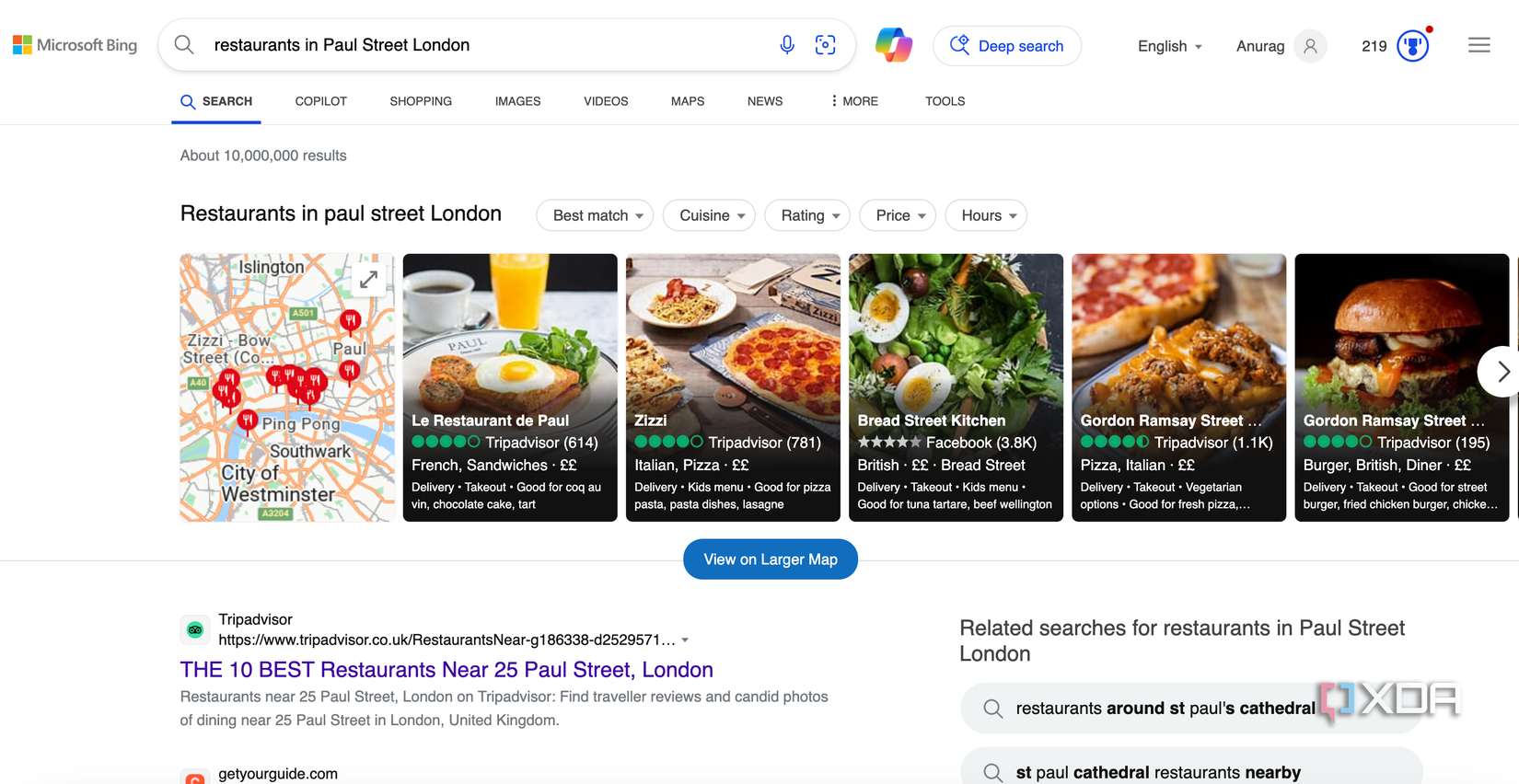Image resolution: width=1519 pixels, height=784 pixels.
Task: Open Copilot via its colorful icon
Action: pos(893,44)
